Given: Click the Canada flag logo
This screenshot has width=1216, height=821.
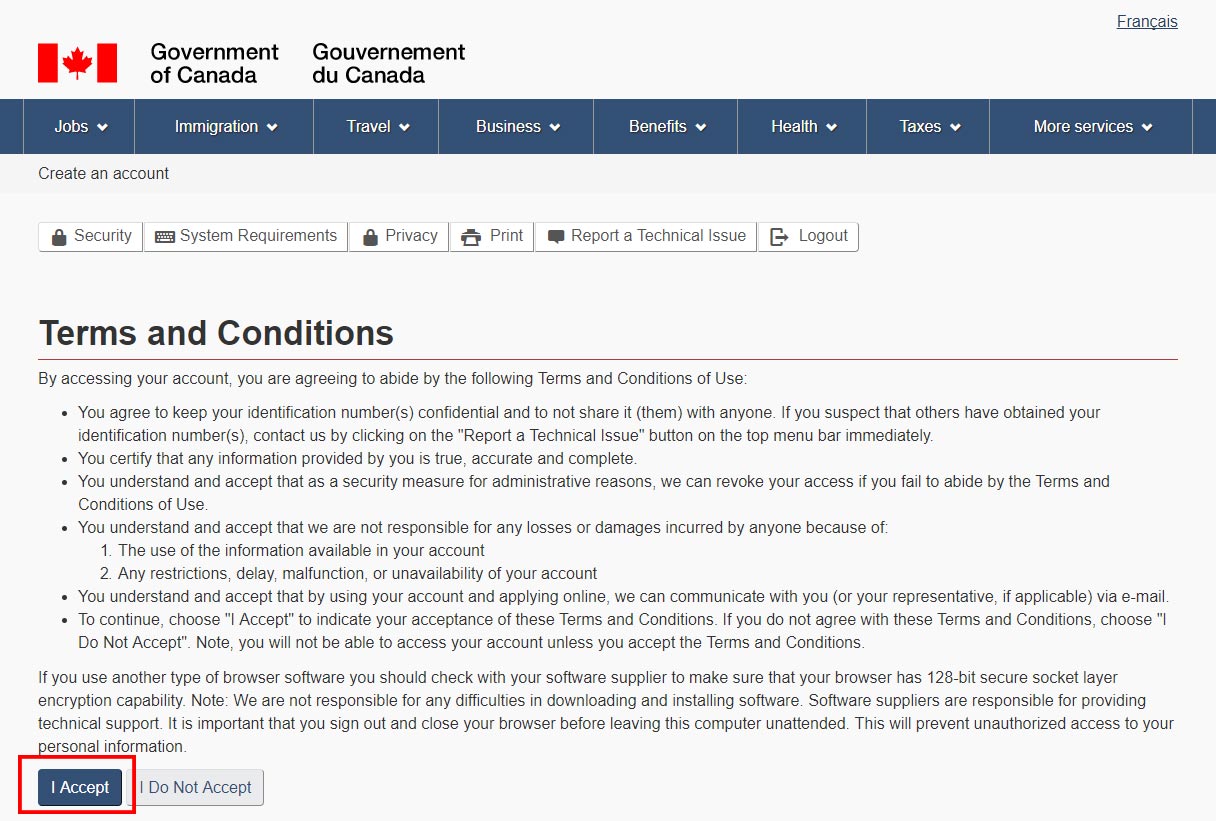Looking at the screenshot, I should [77, 63].
